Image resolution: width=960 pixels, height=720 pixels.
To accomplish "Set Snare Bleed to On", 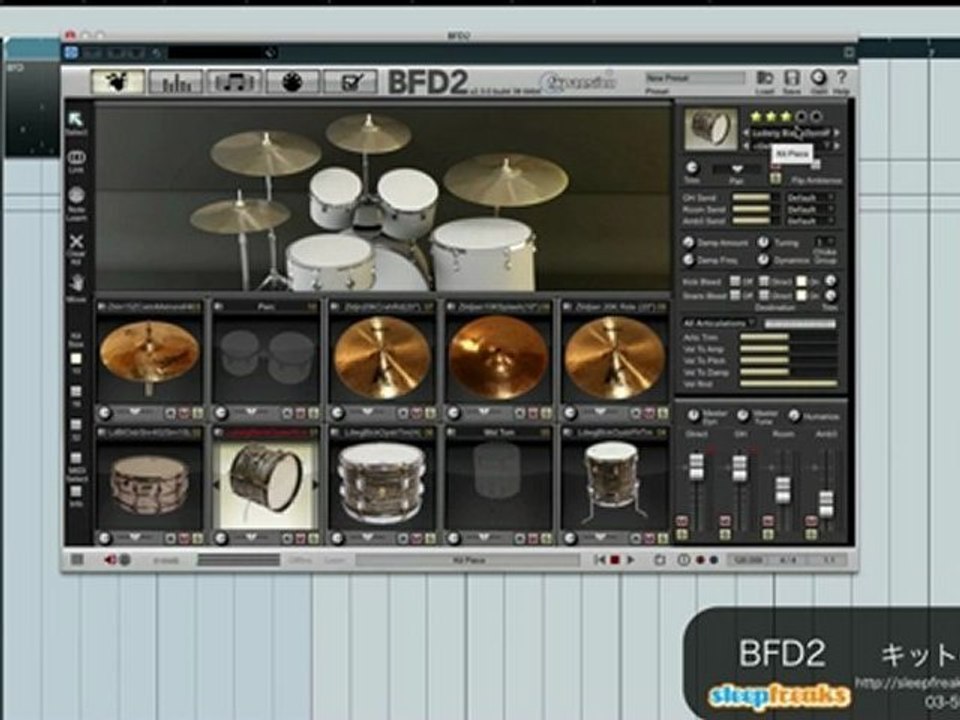I will (801, 295).
